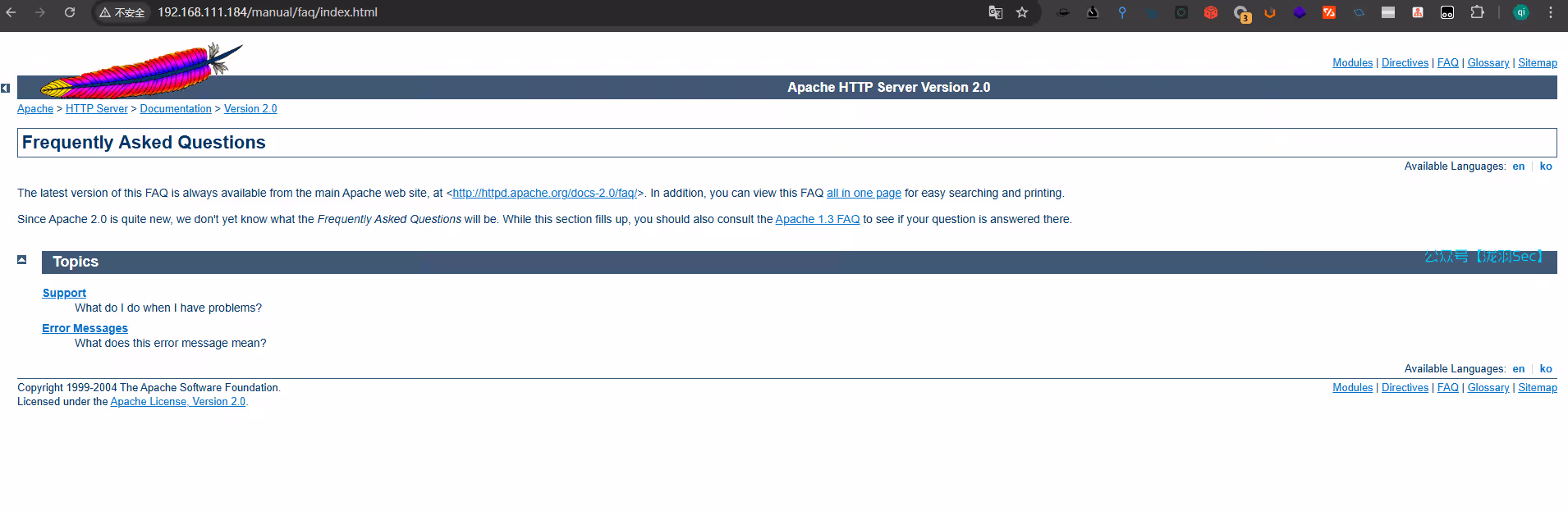Open the Error Messages topic link

[85, 328]
